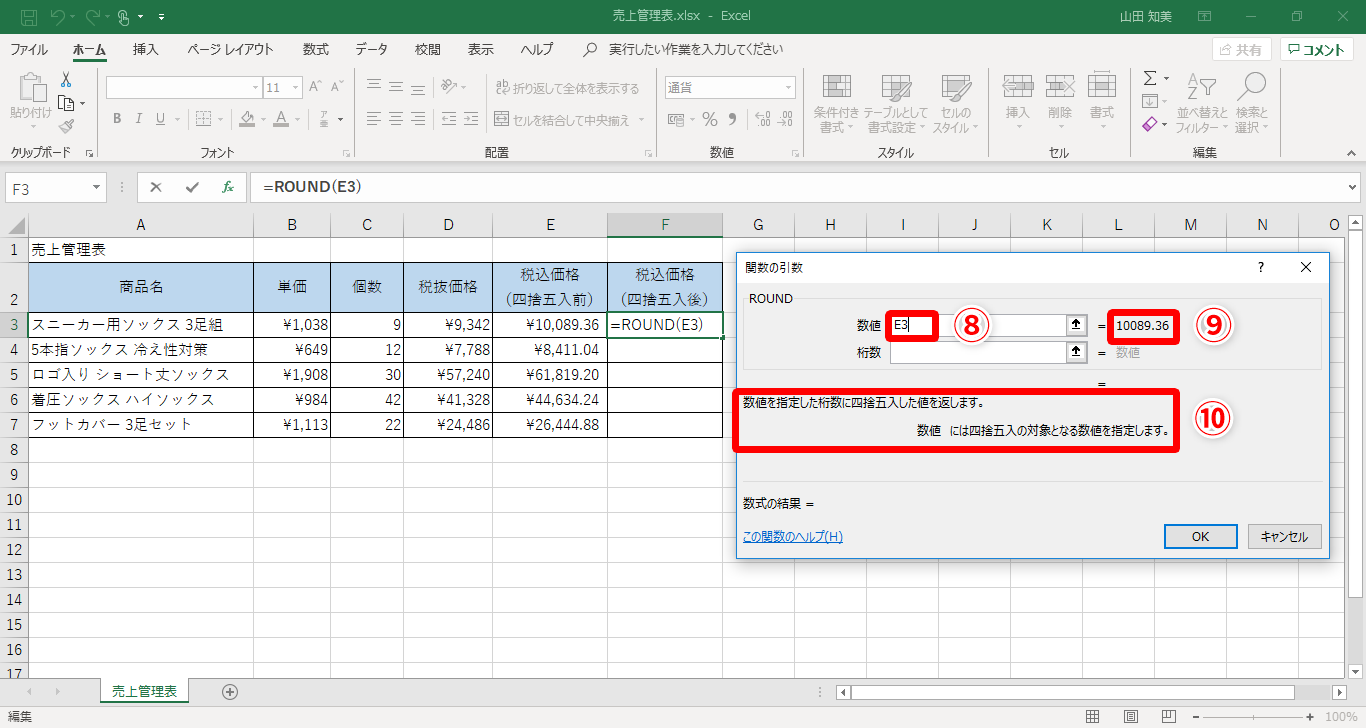The width and height of the screenshot is (1366, 728).
Task: Open the font size dropdown showing 11
Action: (x=295, y=87)
